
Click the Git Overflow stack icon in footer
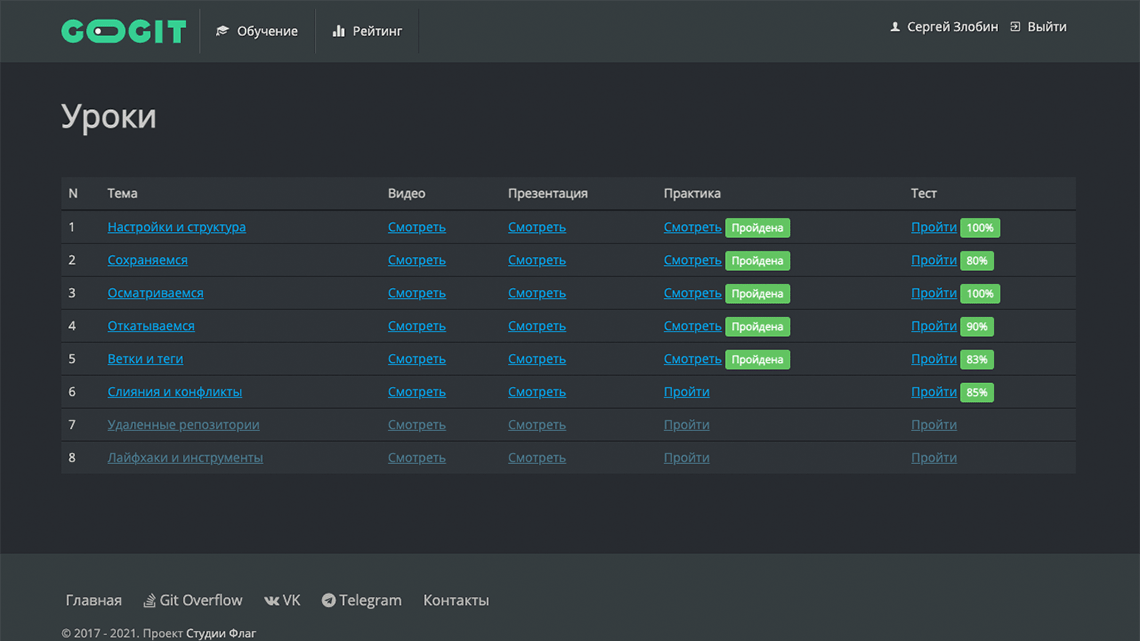tap(149, 601)
